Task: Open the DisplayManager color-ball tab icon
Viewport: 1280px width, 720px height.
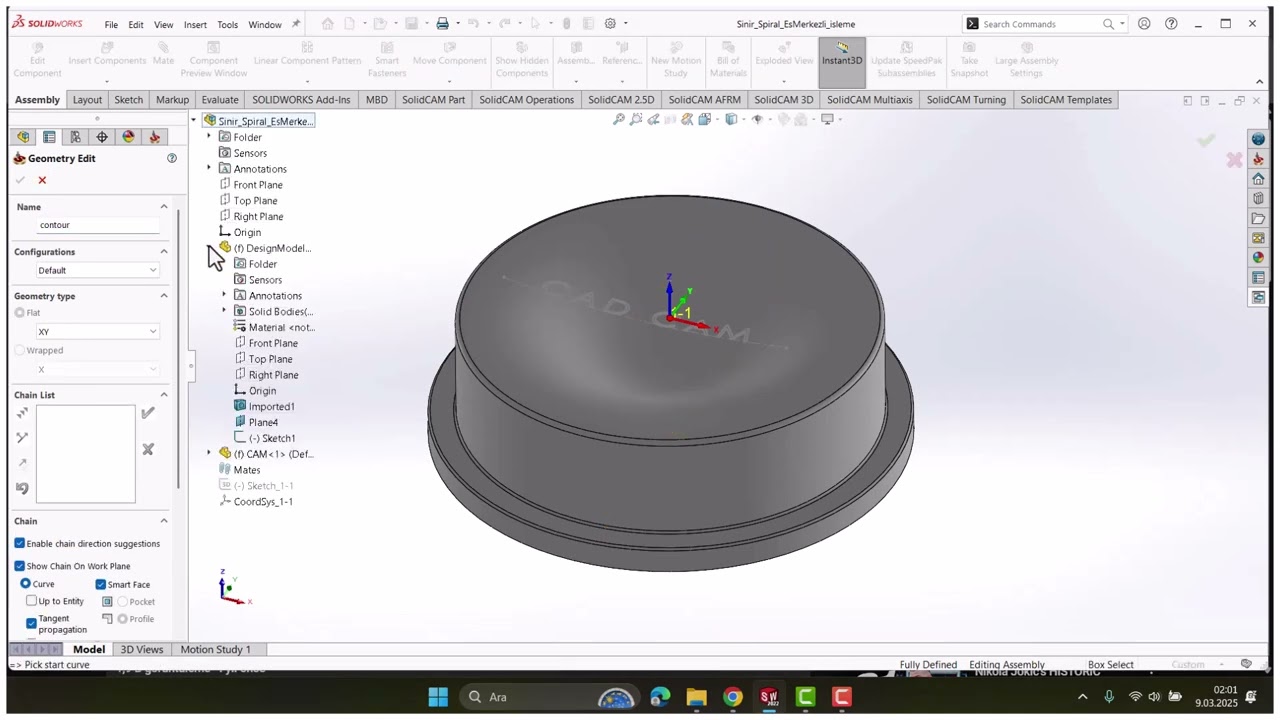Action: pyautogui.click(x=128, y=137)
